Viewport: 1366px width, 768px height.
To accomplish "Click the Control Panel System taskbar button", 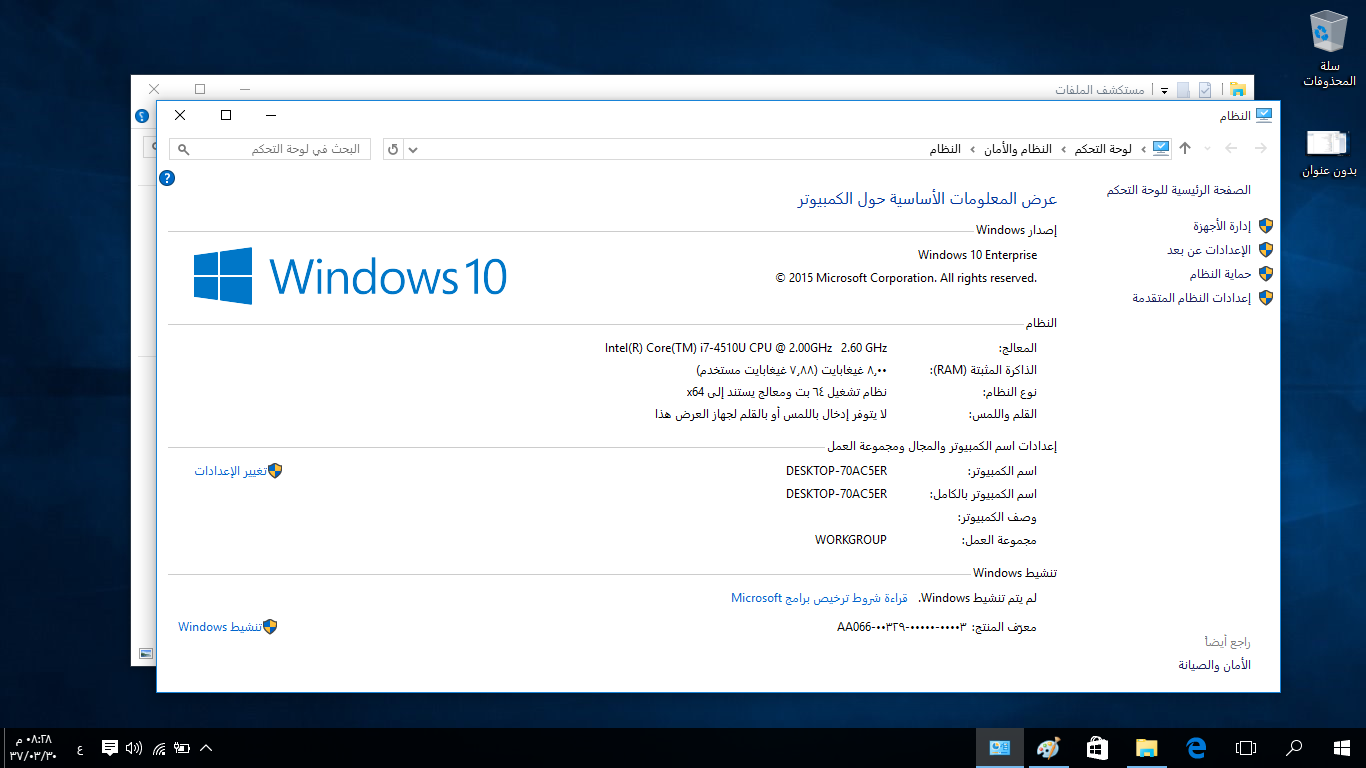I will pos(999,748).
